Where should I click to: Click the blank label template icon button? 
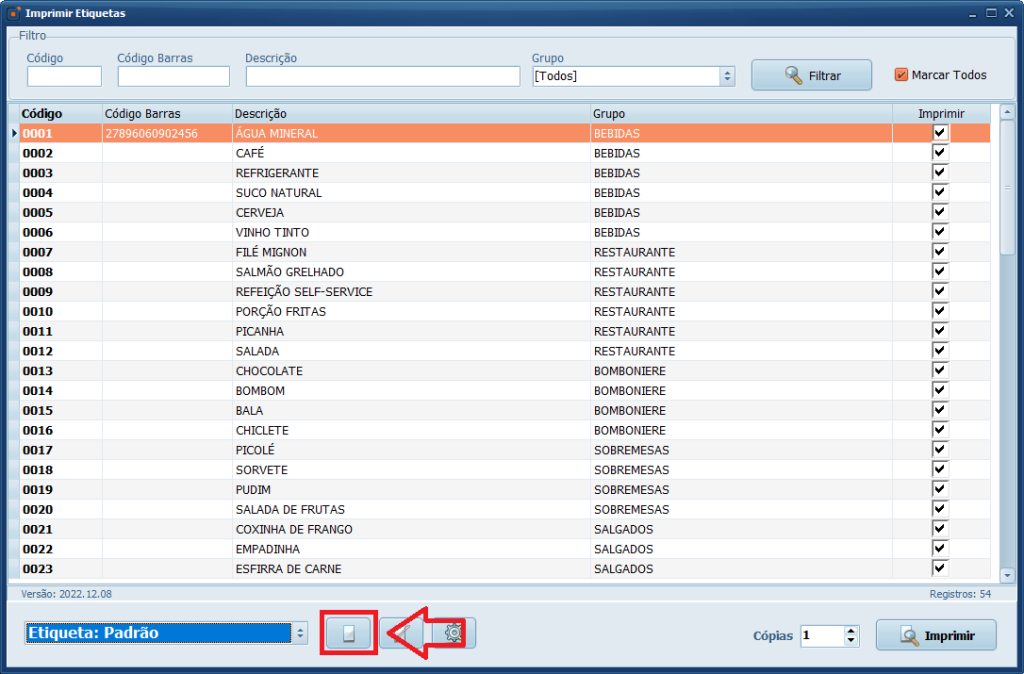pos(348,634)
